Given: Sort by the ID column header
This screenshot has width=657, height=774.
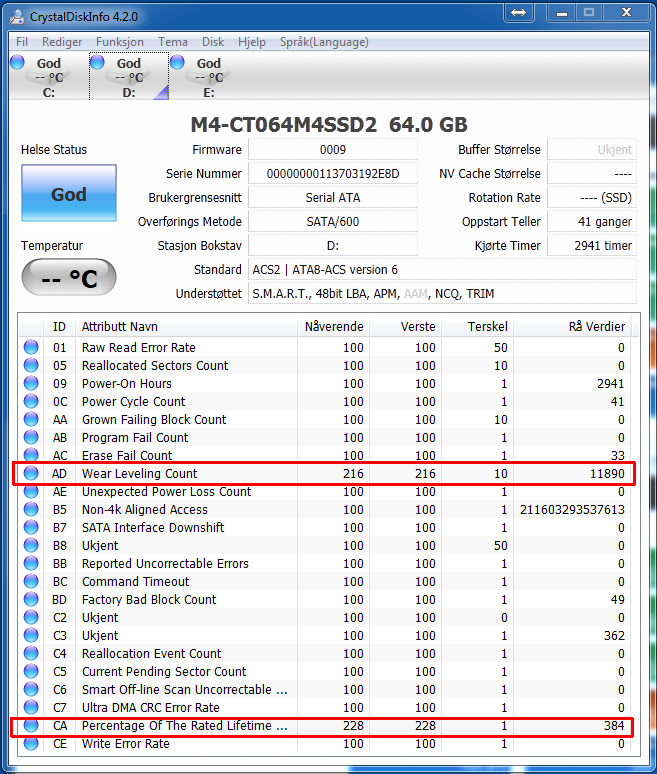Looking at the screenshot, I should tap(59, 326).
